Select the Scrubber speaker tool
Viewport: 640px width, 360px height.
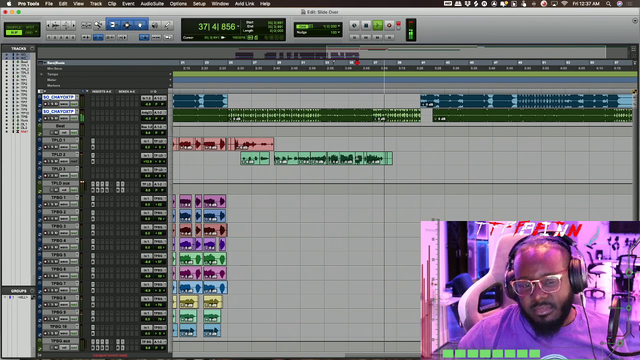pos(155,25)
